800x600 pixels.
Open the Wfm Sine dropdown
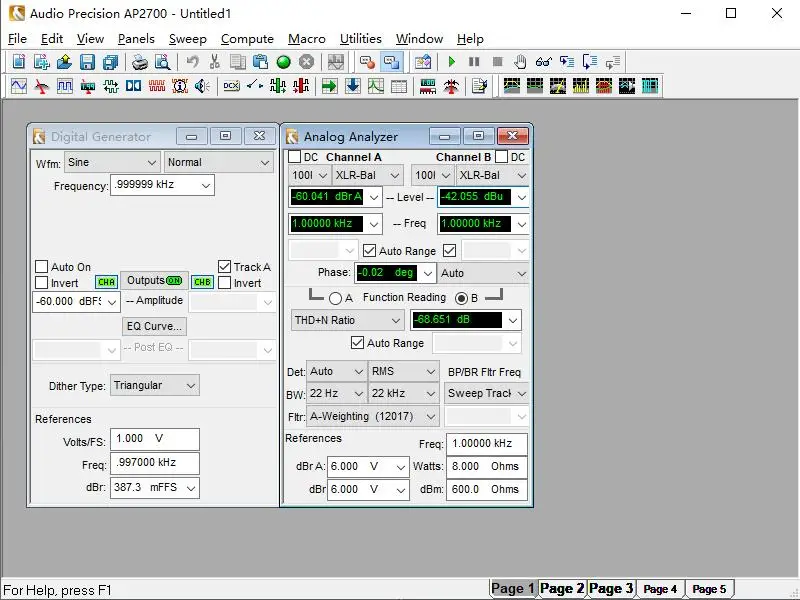(112, 162)
